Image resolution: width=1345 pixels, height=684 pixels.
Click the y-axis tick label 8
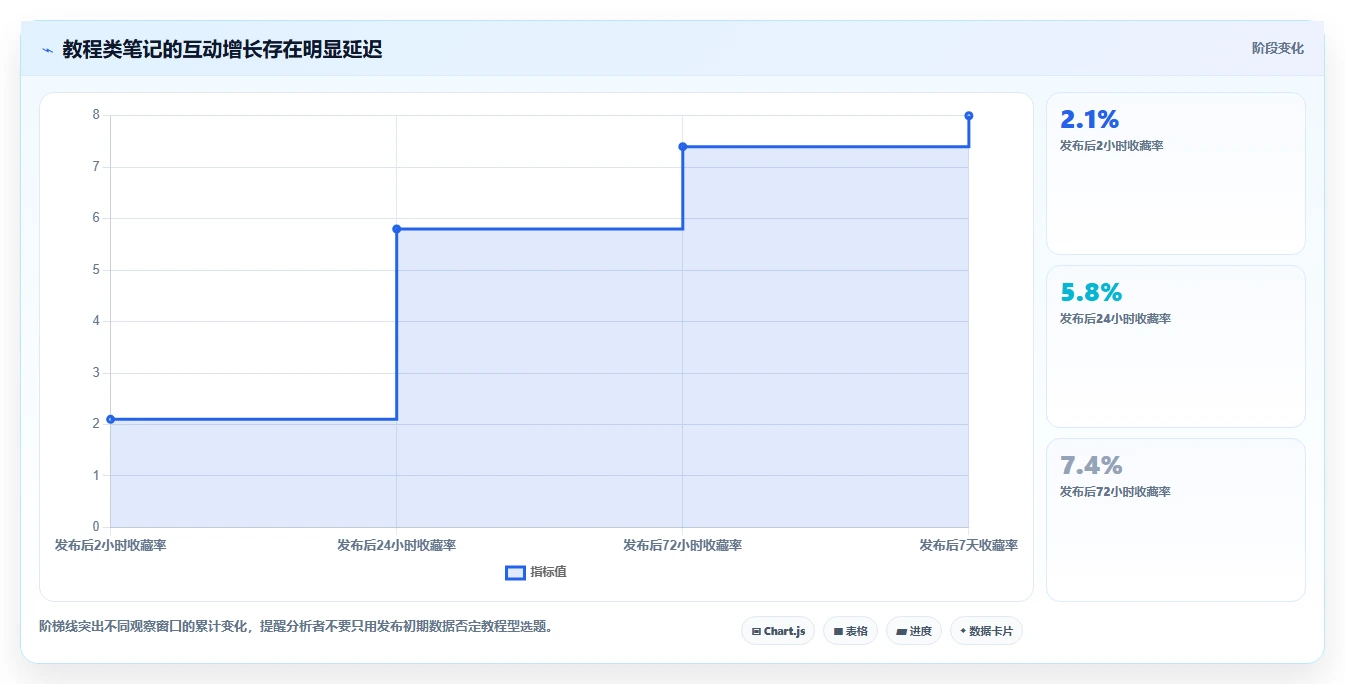[96, 115]
